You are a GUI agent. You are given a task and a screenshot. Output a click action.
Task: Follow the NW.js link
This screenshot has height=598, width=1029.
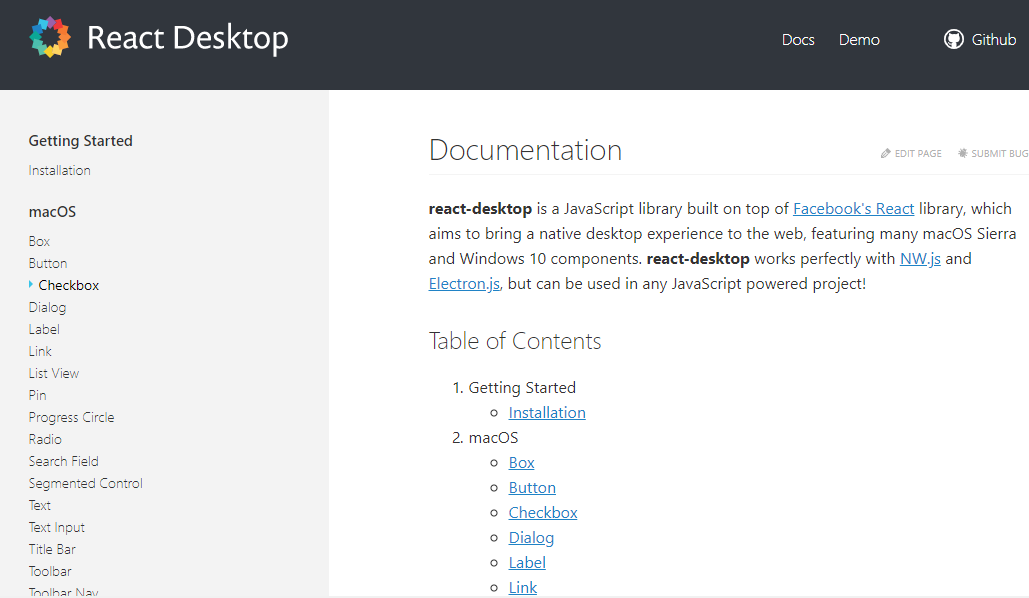click(920, 259)
